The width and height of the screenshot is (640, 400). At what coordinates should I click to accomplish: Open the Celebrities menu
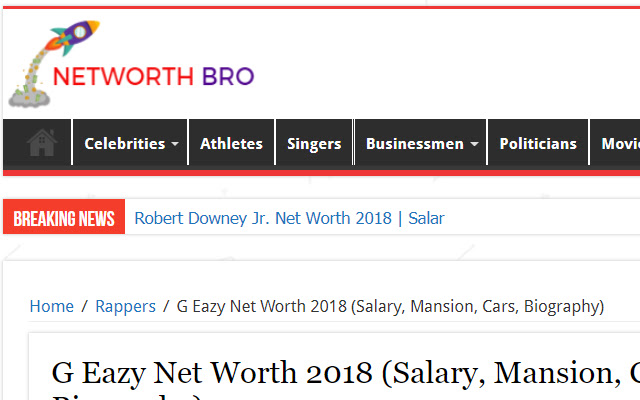[x=124, y=143]
